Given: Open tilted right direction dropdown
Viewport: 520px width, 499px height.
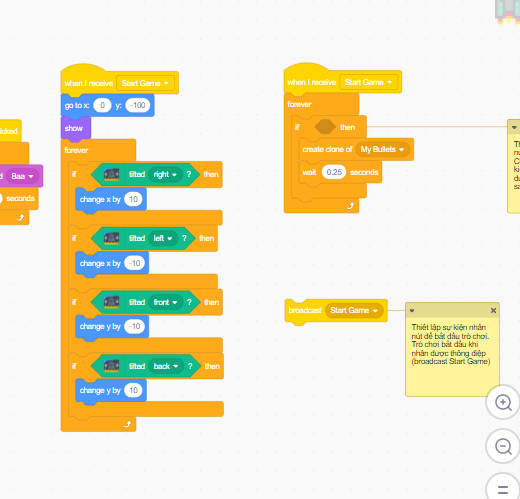Looking at the screenshot, I should coord(166,174).
